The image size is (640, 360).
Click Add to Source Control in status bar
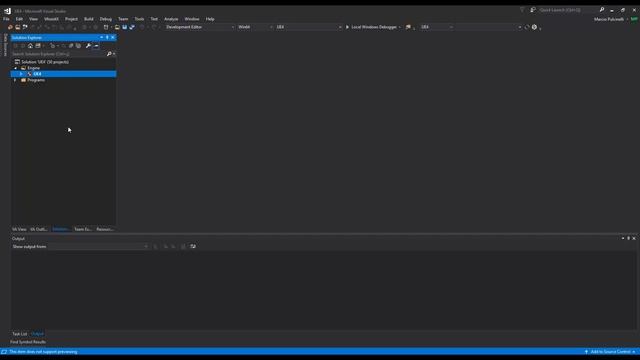pos(610,352)
